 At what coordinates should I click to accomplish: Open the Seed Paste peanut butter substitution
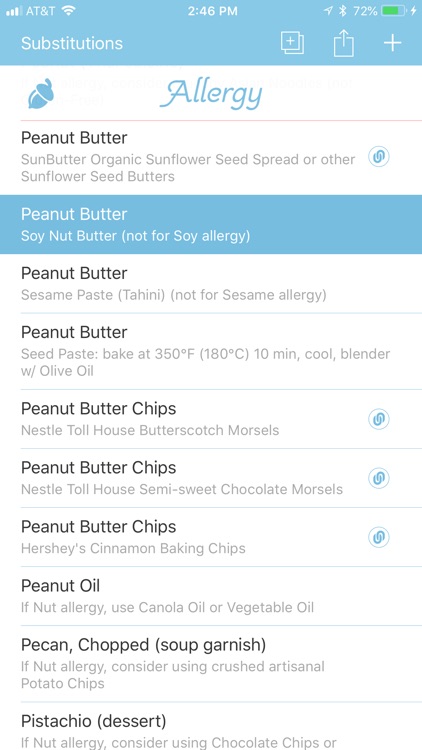point(211,351)
